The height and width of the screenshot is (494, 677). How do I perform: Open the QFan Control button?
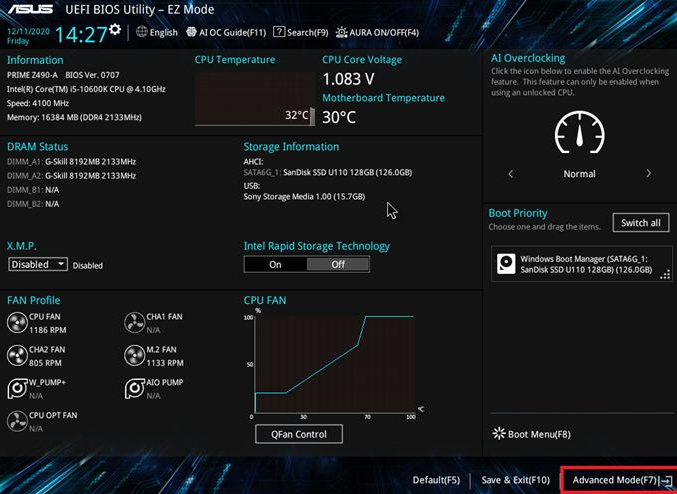point(299,434)
